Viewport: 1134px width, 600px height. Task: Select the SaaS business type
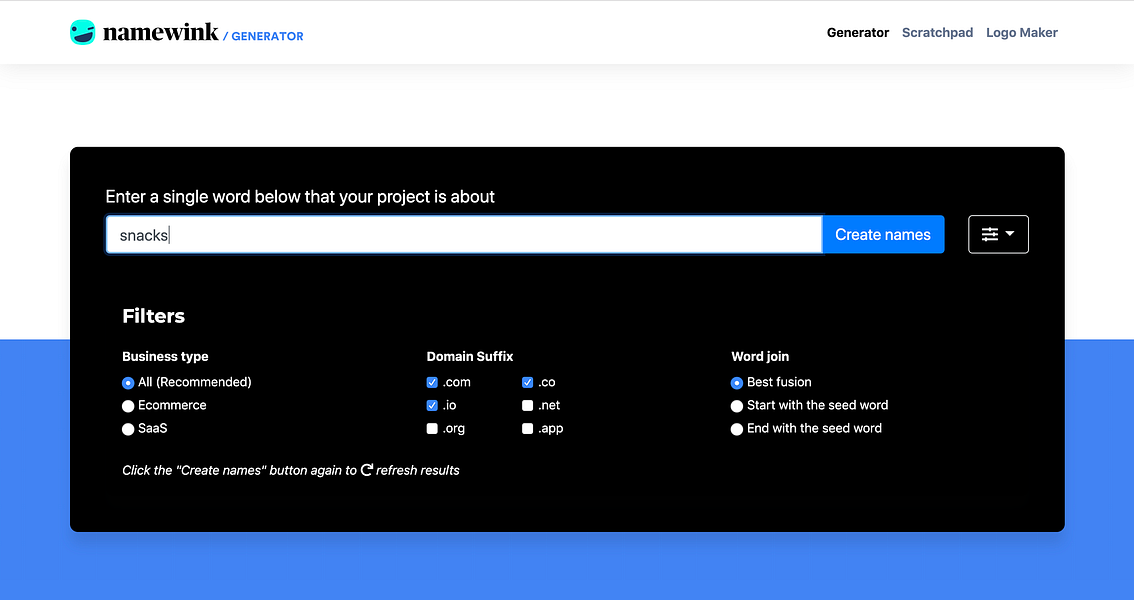pyautogui.click(x=128, y=428)
